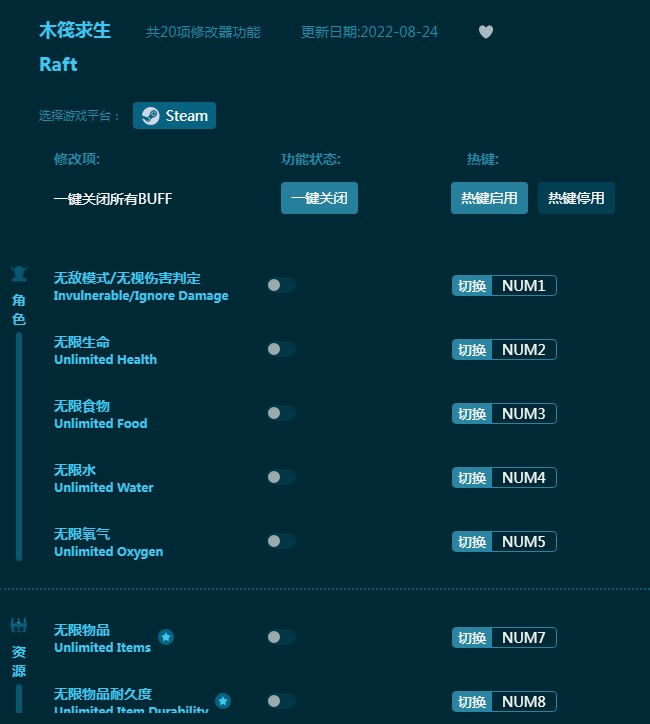Edit the NUM1 hotkey field

tap(524, 285)
